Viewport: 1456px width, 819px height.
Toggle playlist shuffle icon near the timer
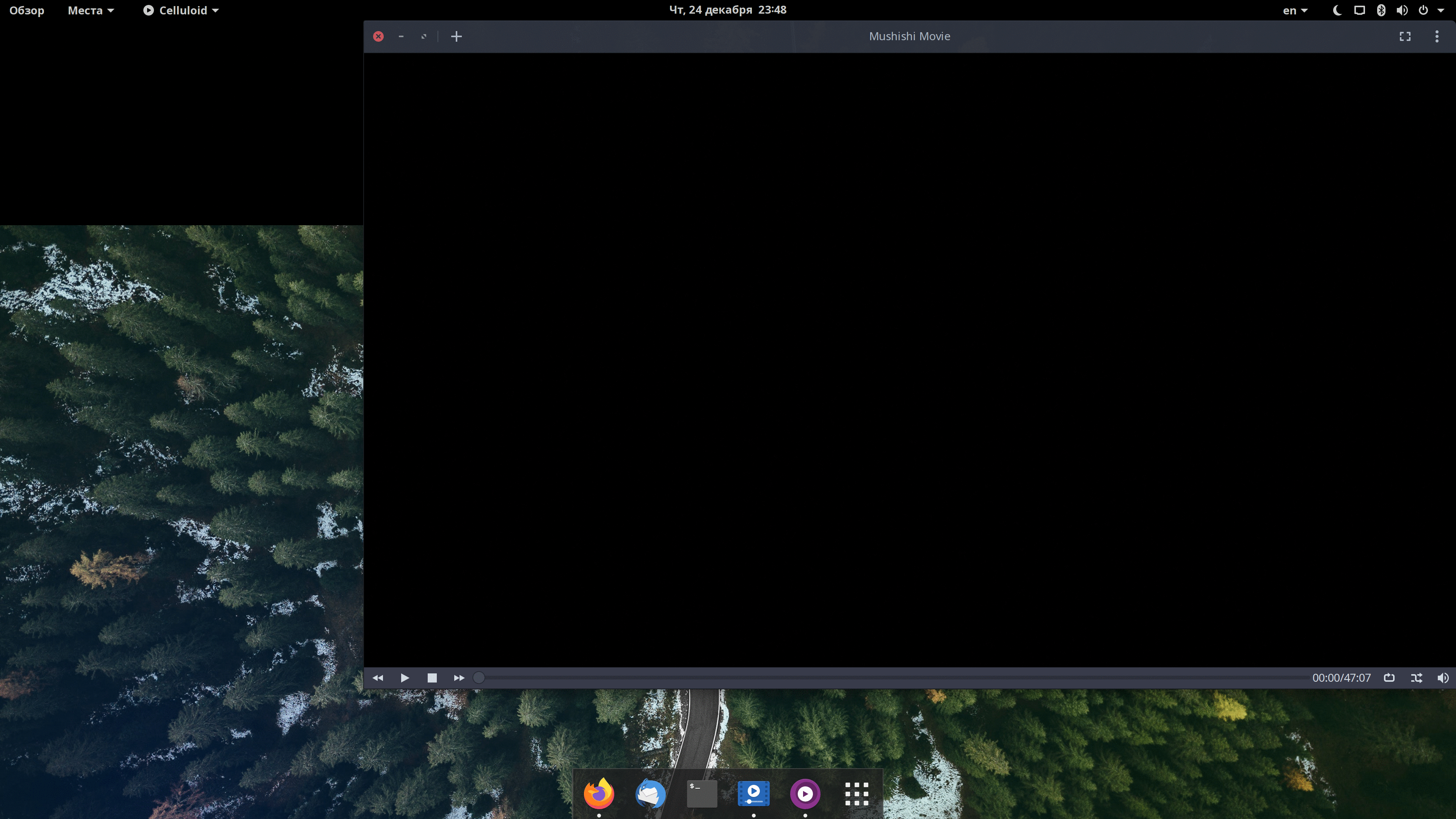click(x=1417, y=677)
